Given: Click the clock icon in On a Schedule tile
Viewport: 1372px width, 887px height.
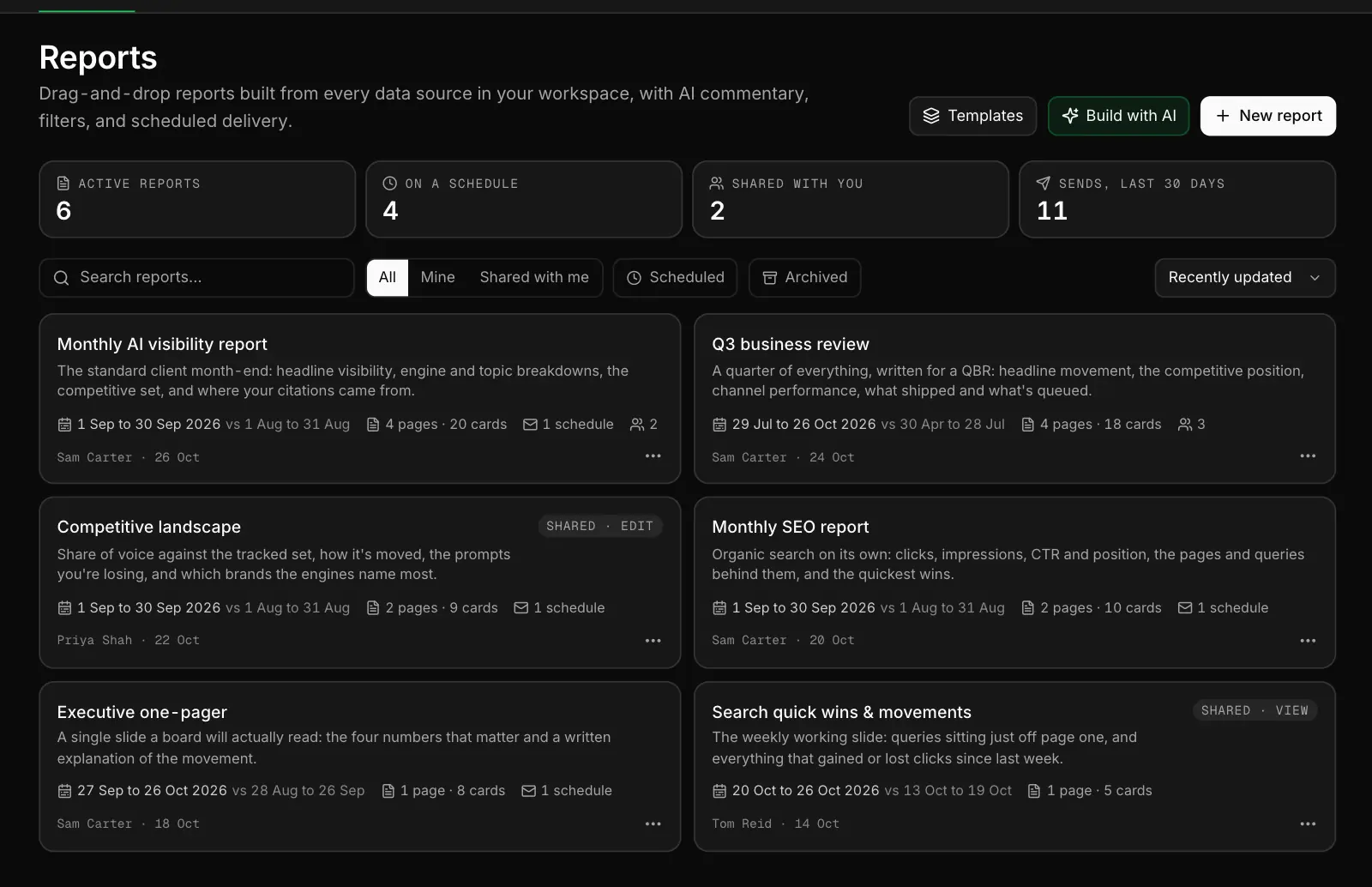Looking at the screenshot, I should click(389, 184).
